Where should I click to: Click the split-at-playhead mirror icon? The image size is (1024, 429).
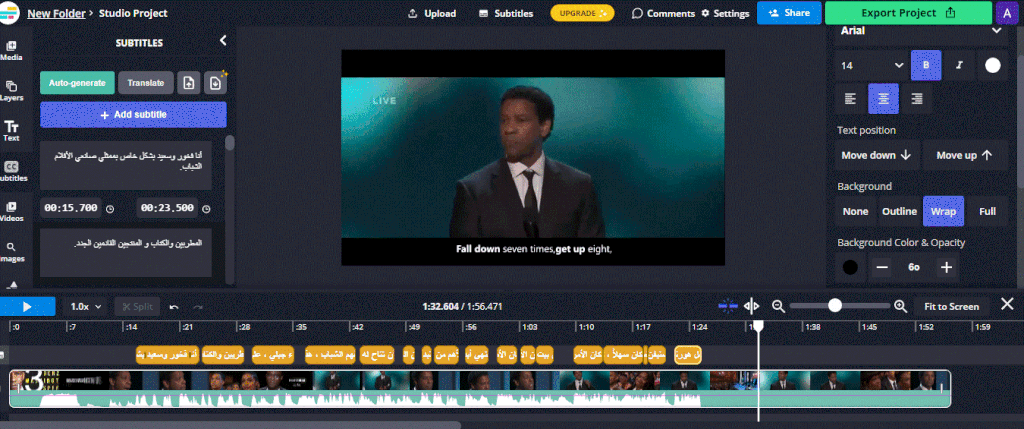752,306
